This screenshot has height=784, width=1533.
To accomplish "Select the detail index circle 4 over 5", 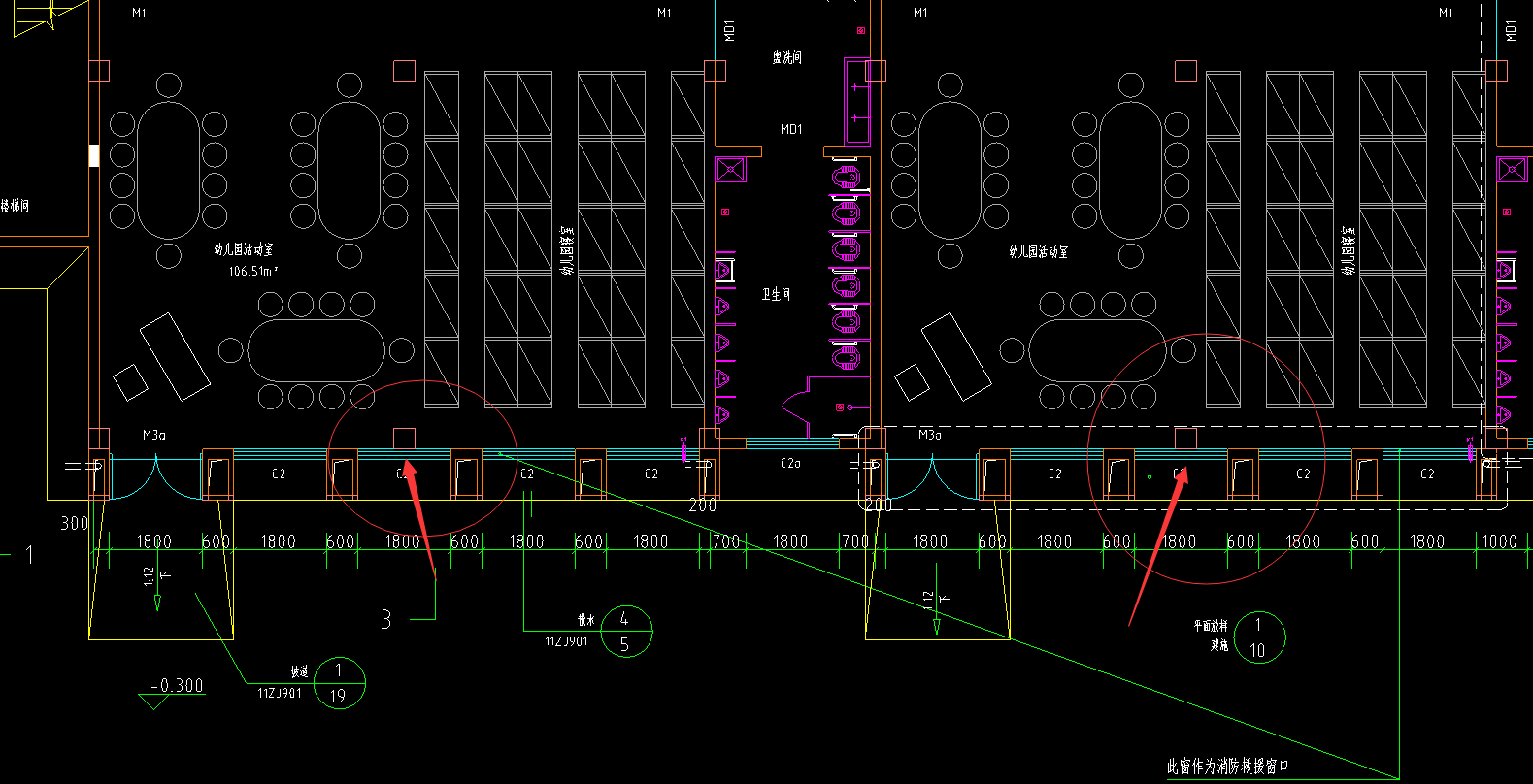I will pos(625,631).
